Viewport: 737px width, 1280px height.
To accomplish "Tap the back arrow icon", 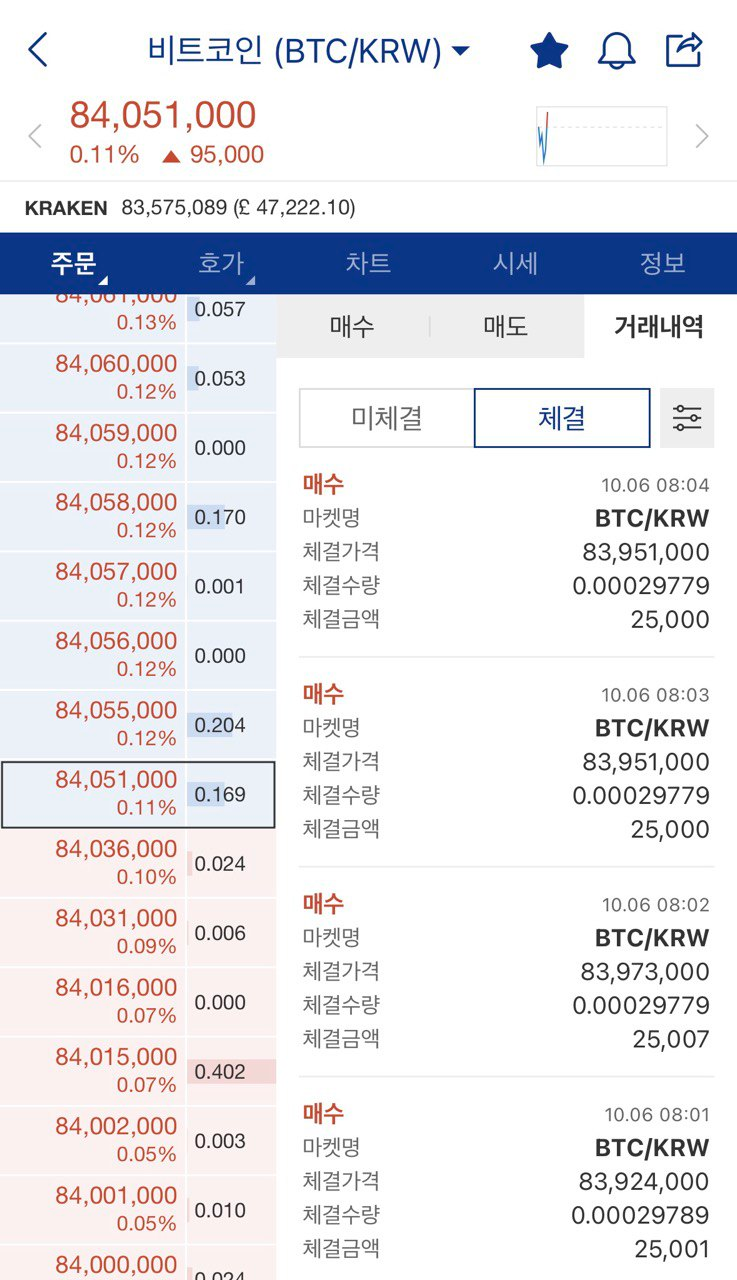I will 38,50.
